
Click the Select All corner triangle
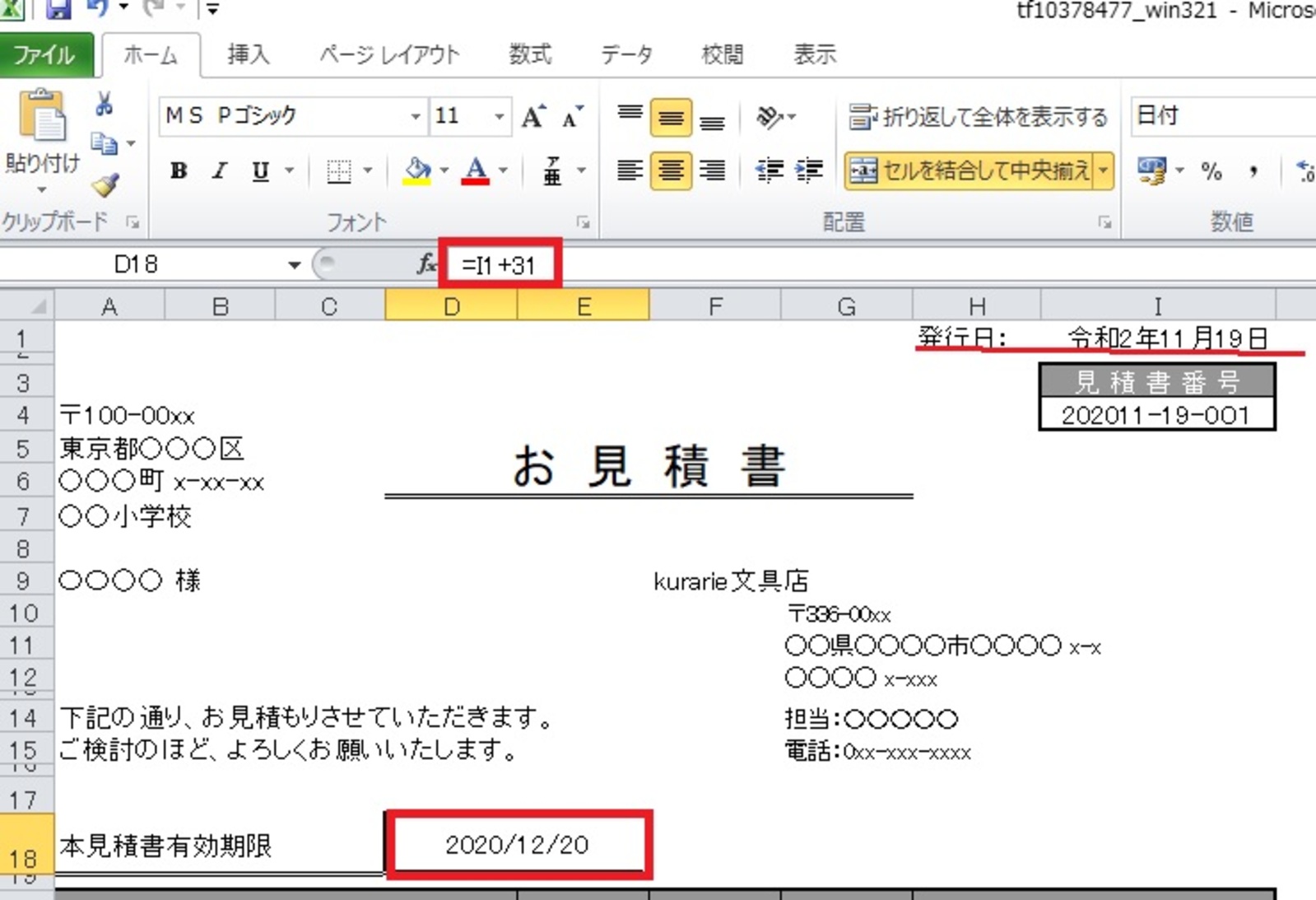(28, 306)
